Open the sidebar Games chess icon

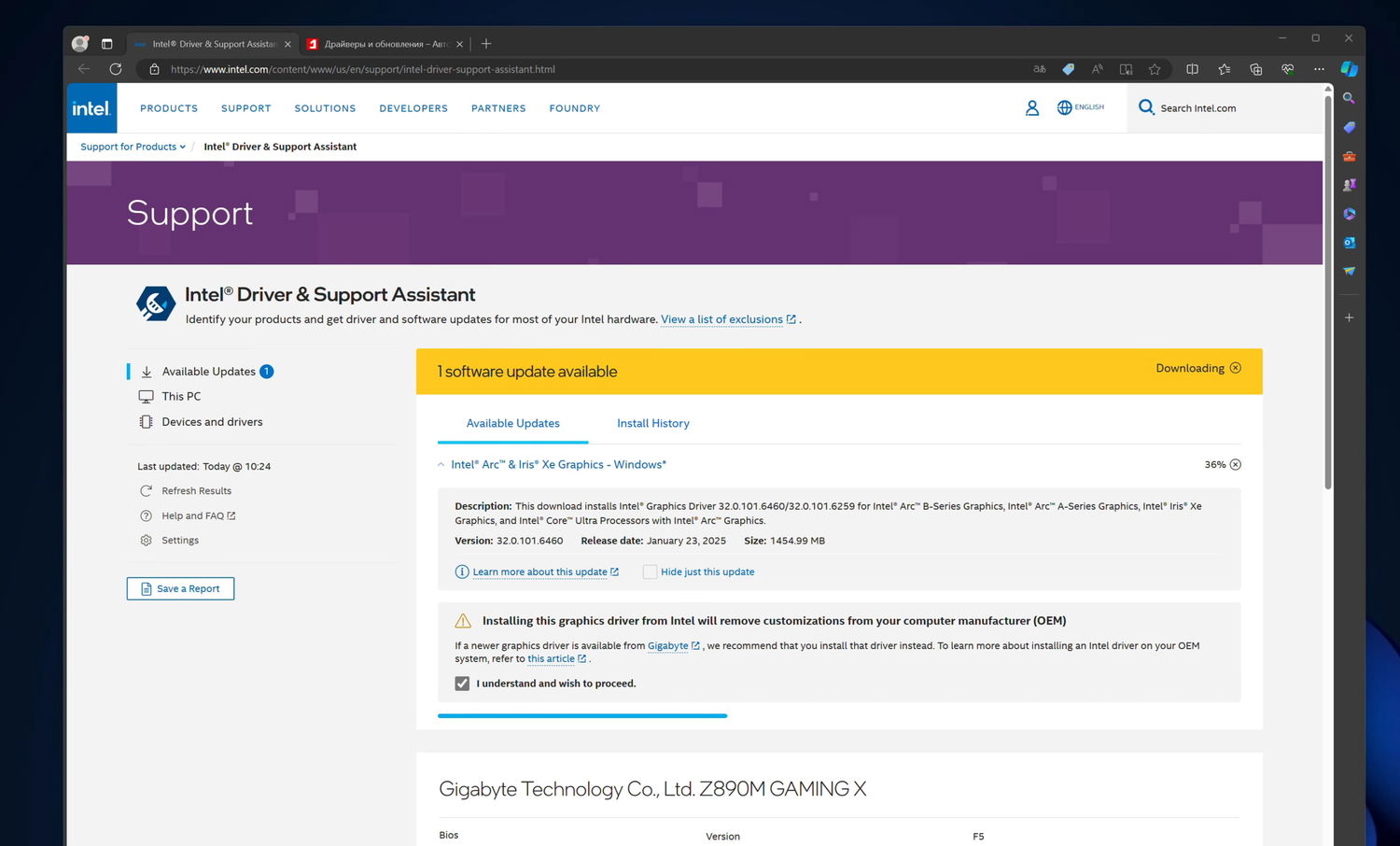(x=1349, y=185)
